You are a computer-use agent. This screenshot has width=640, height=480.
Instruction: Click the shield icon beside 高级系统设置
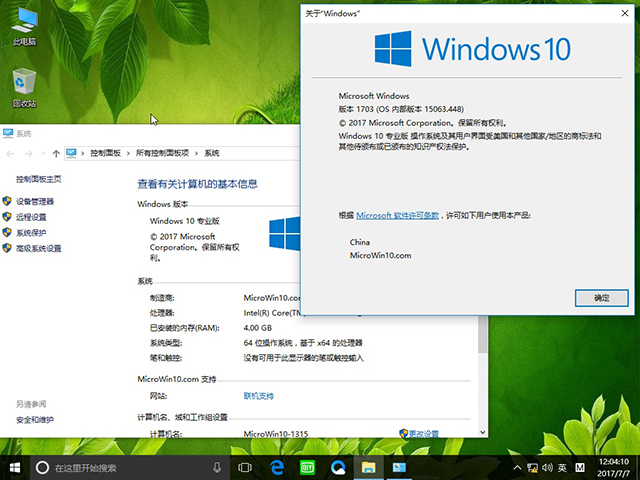coord(7,248)
